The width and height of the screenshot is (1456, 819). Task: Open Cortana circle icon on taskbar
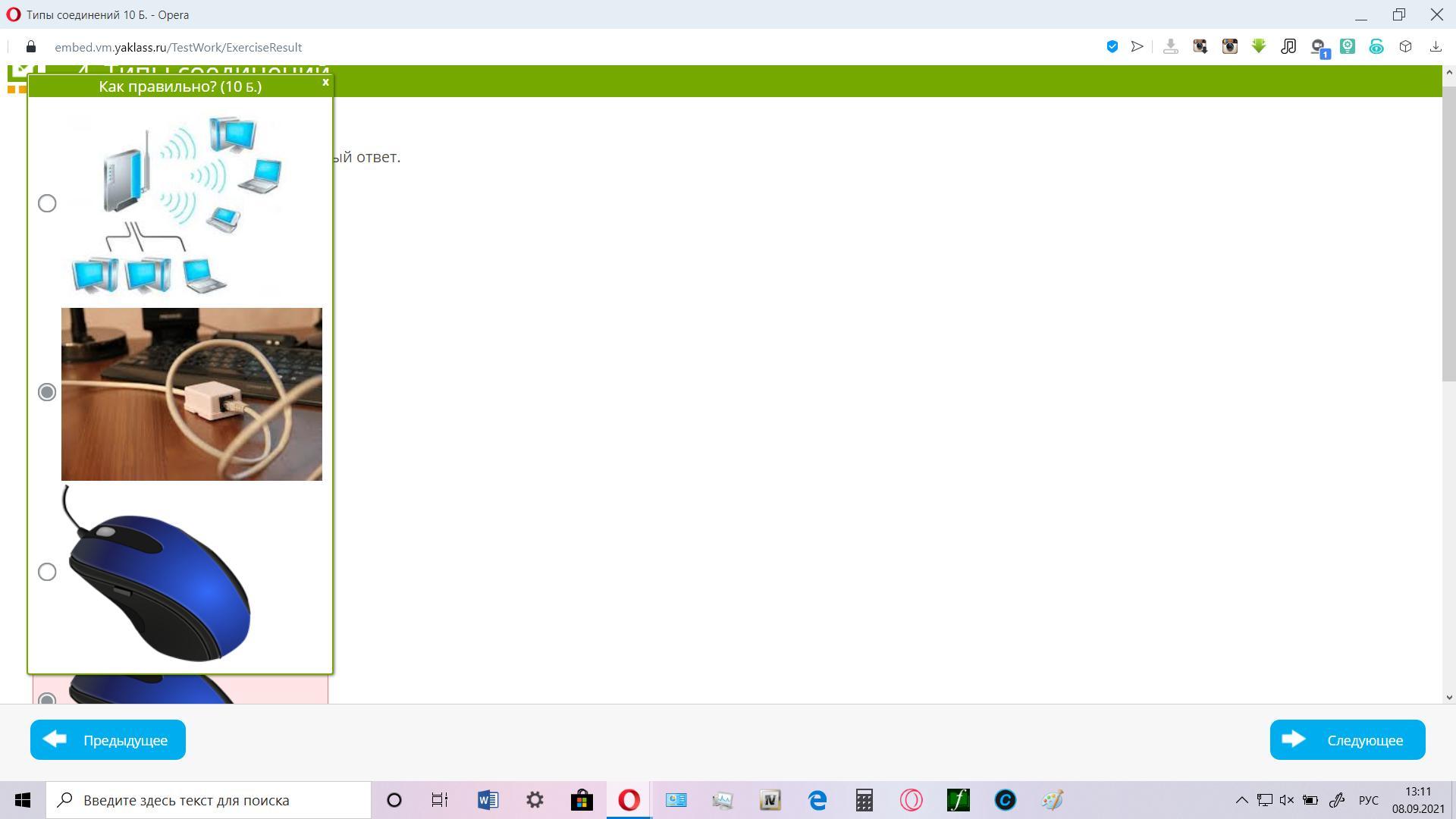tap(394, 800)
